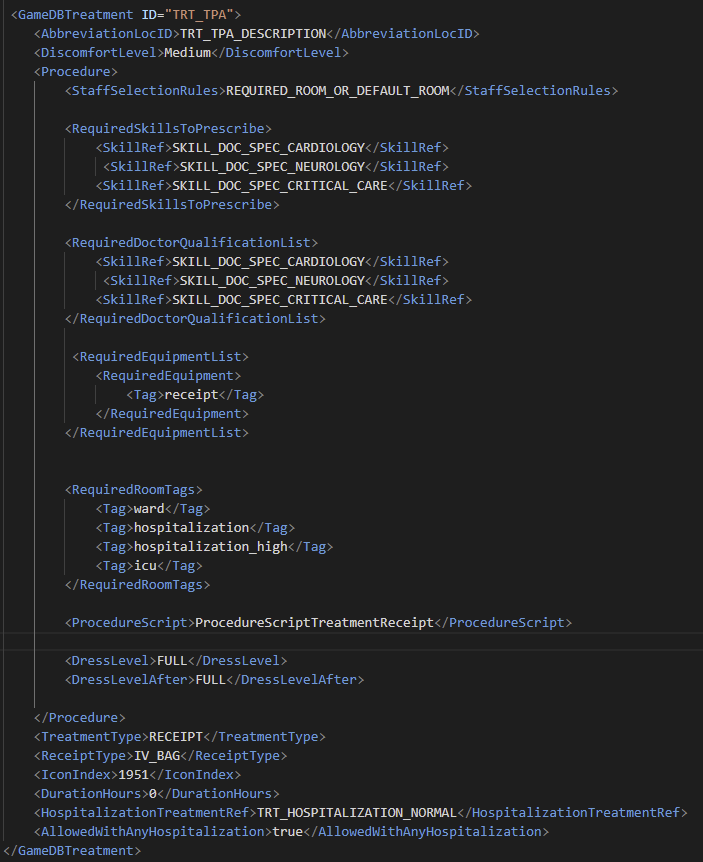The width and height of the screenshot is (703, 862).
Task: Click the closing RequiredRoomTags tag
Action: coord(137,584)
